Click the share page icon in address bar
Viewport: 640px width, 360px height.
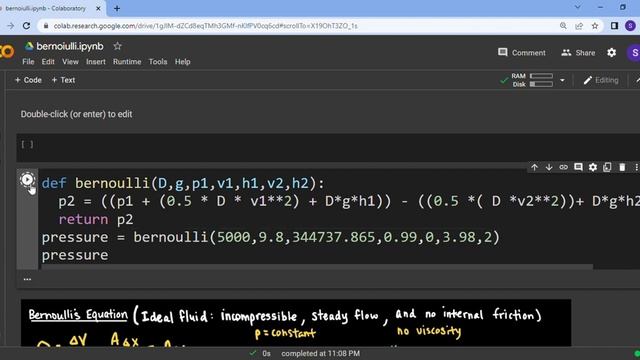click(x=579, y=26)
